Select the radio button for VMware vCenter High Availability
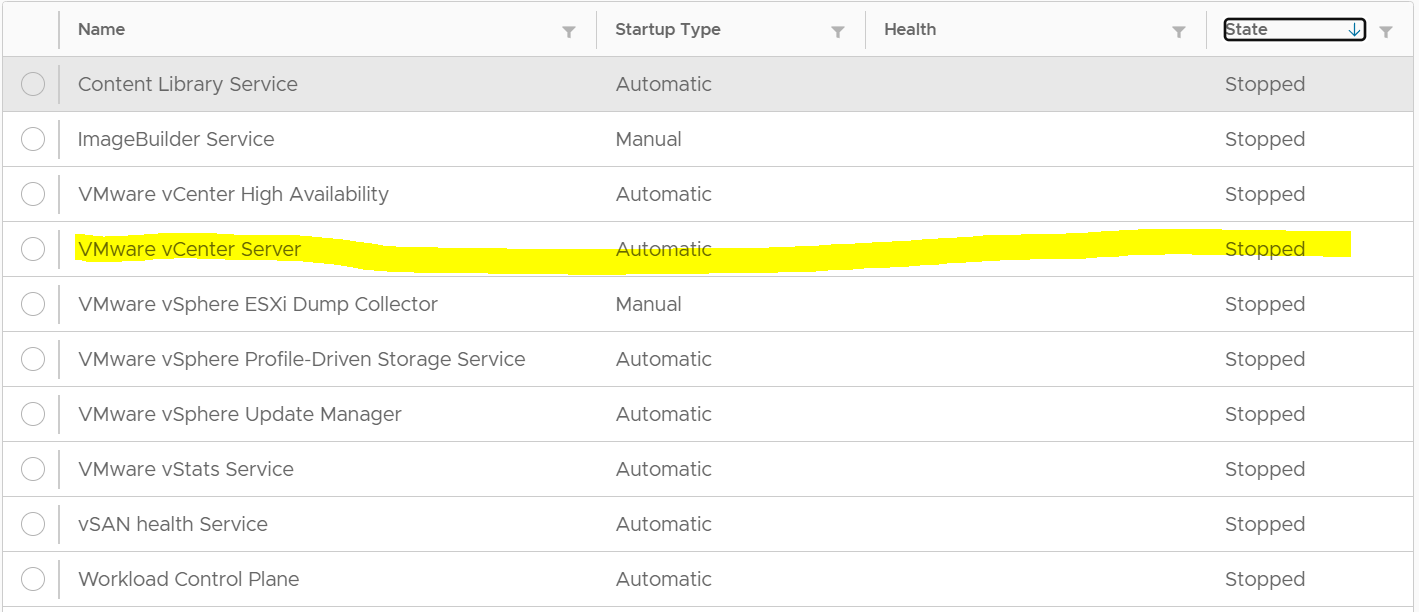Screen dimensions: 1419x612 point(33,193)
